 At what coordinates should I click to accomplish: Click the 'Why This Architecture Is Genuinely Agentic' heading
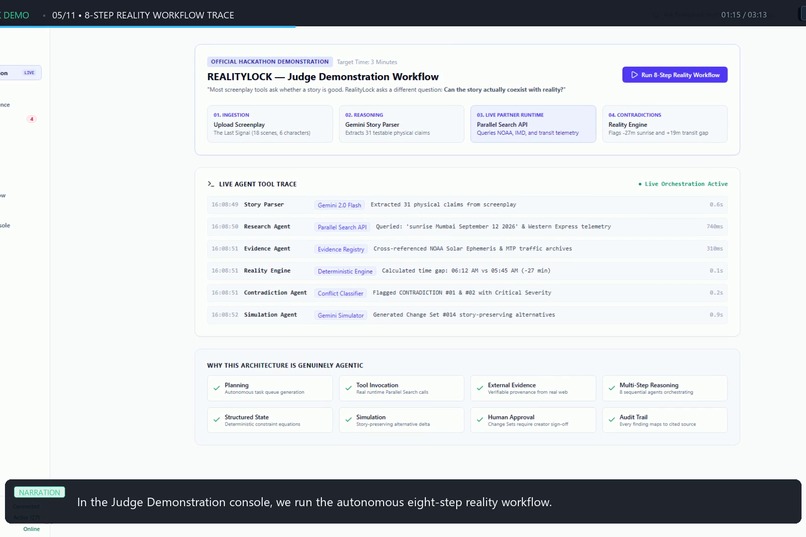coord(285,365)
